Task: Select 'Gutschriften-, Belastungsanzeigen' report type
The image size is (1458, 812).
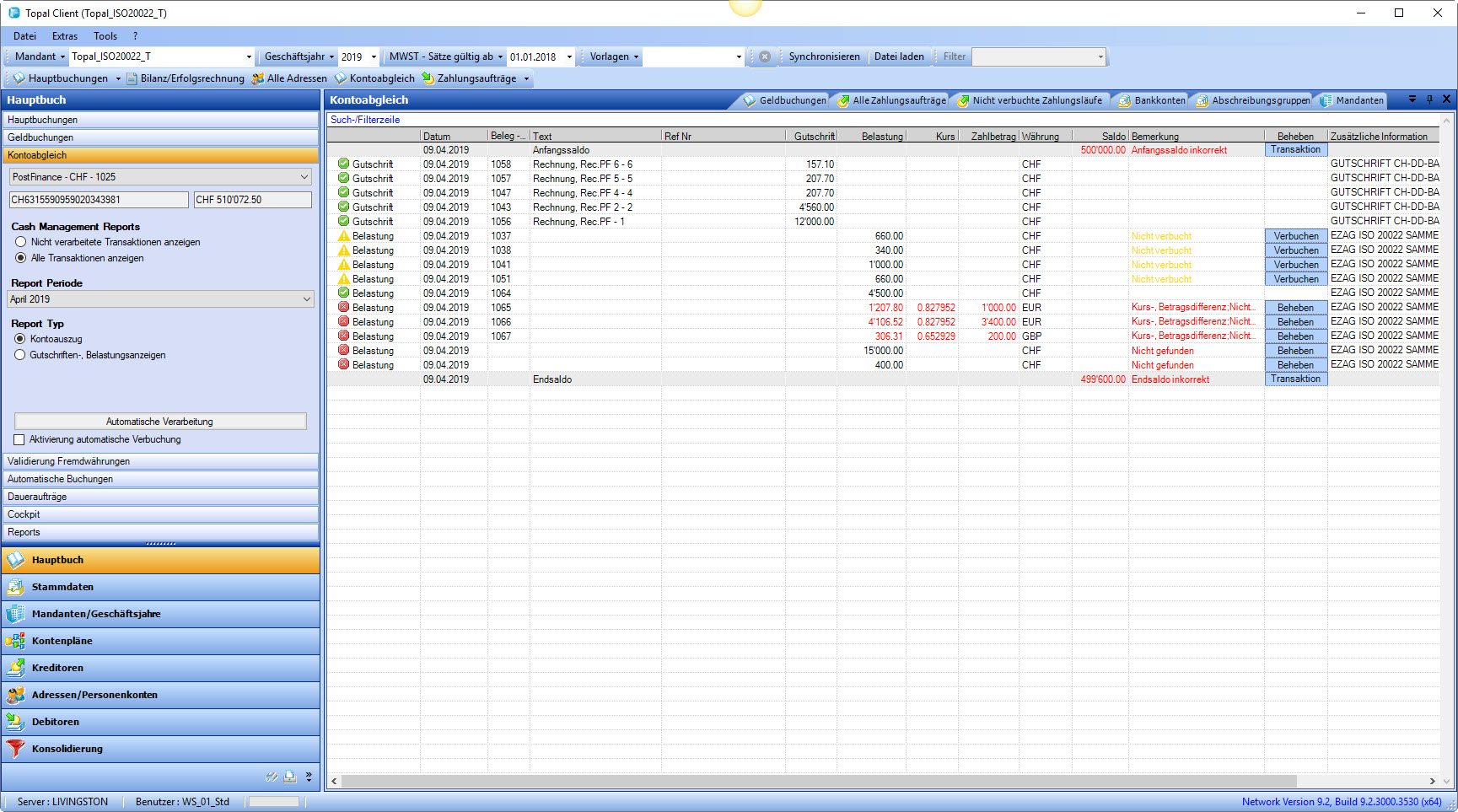Action: pyautogui.click(x=20, y=355)
